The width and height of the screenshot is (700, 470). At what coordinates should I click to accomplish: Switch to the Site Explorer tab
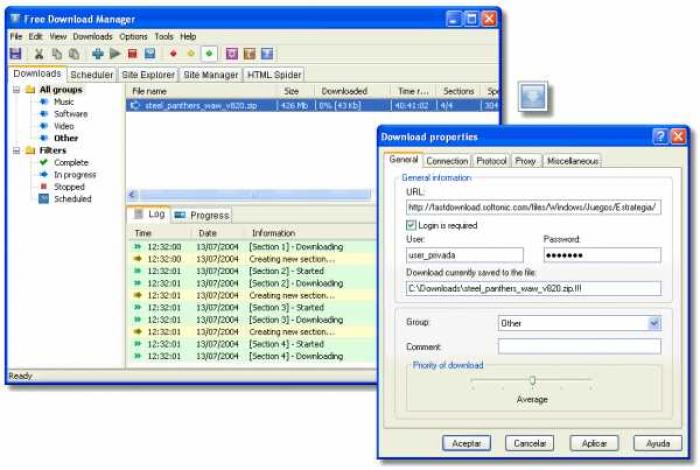click(x=148, y=75)
